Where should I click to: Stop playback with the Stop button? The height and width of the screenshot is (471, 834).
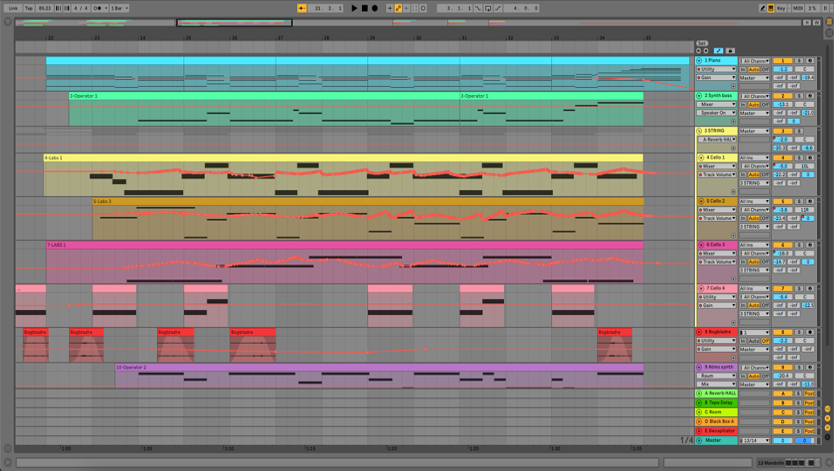click(364, 8)
